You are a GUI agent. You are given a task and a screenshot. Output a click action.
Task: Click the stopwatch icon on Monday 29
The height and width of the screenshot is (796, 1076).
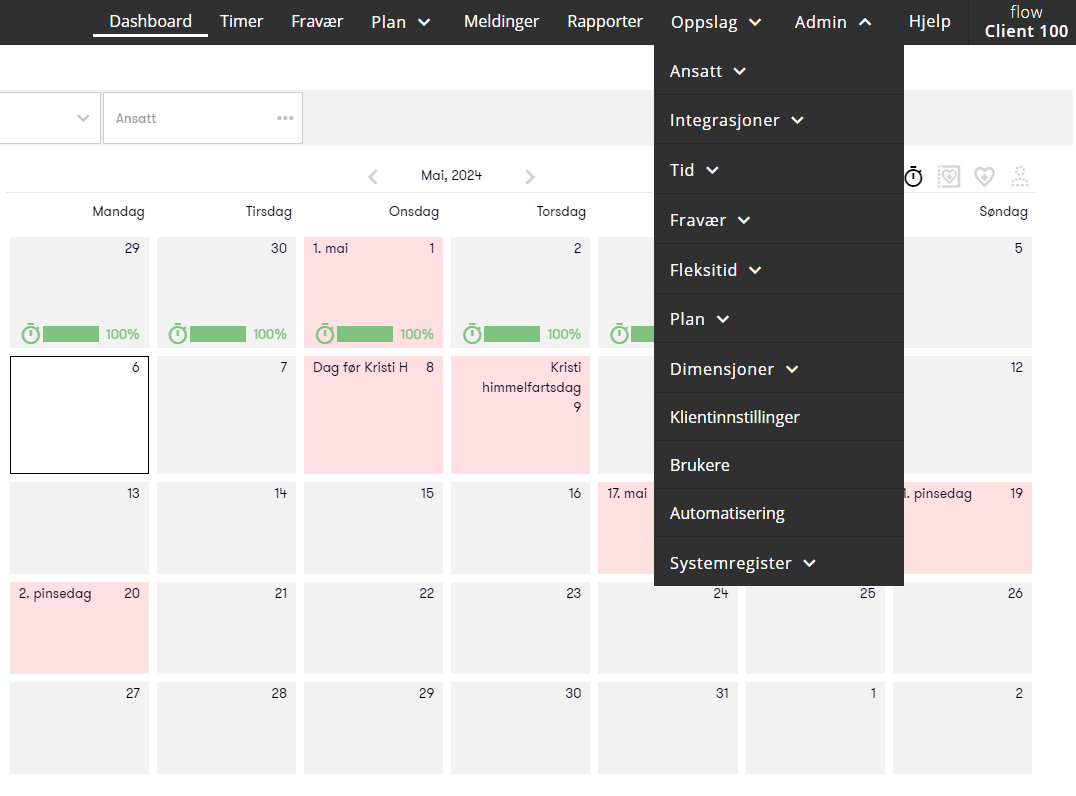click(x=31, y=334)
